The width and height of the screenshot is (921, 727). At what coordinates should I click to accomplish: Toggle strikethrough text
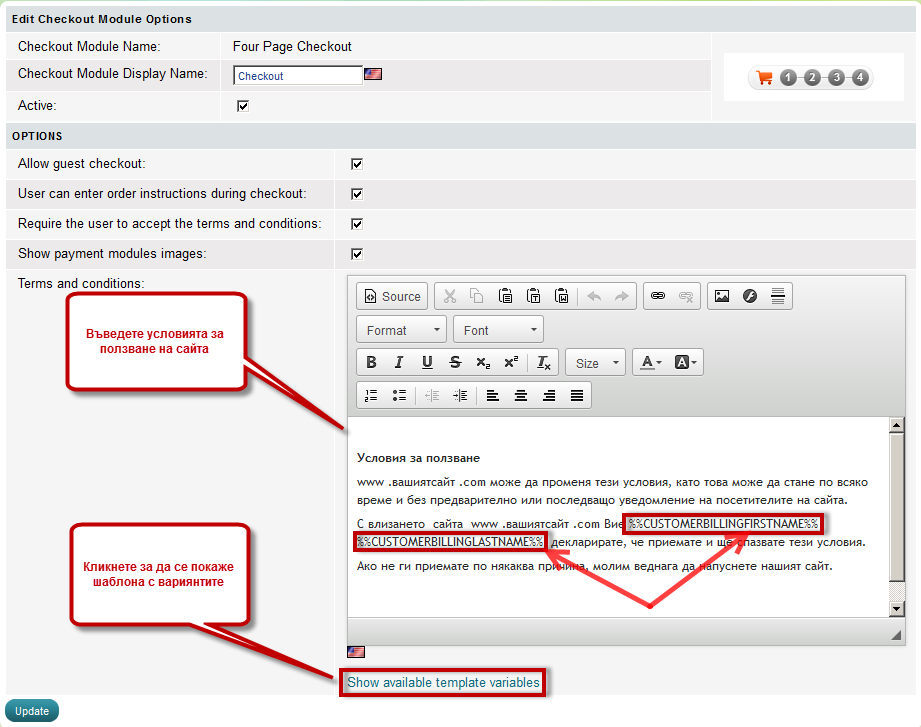click(455, 363)
